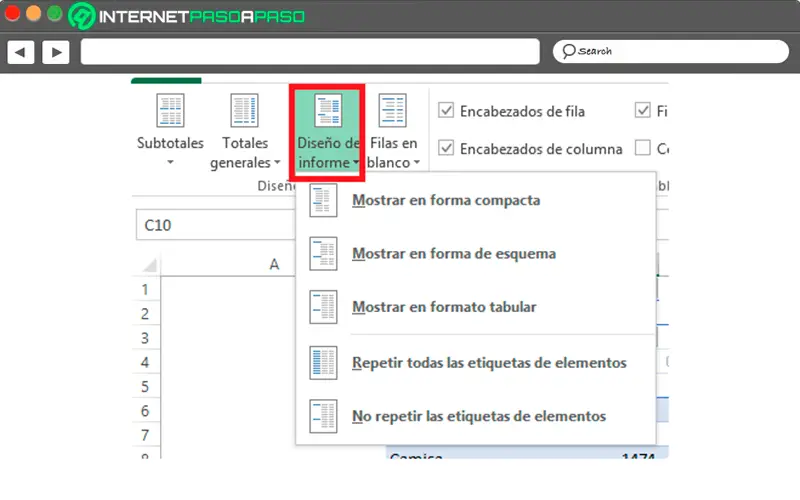Click the tabular format layout icon
The height and width of the screenshot is (500, 800).
(x=323, y=307)
